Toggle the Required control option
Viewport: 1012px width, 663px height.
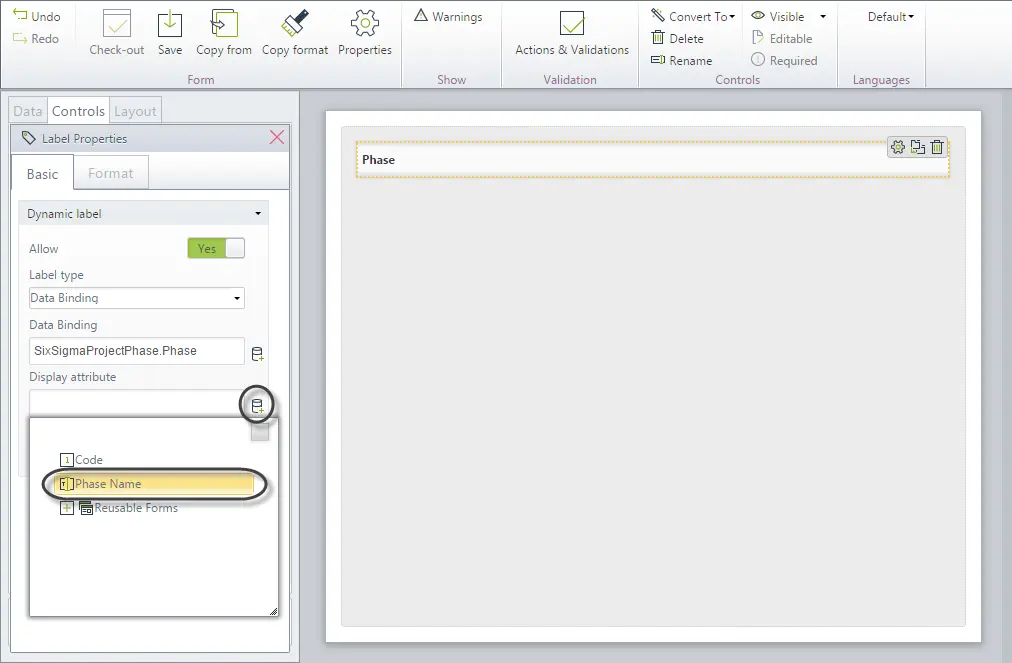pos(784,61)
